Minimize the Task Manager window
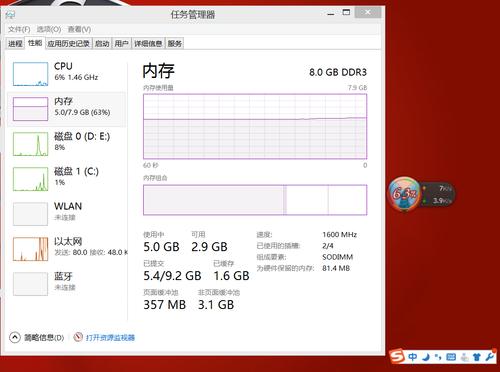Viewport: 500px width, 372px height. point(331,14)
